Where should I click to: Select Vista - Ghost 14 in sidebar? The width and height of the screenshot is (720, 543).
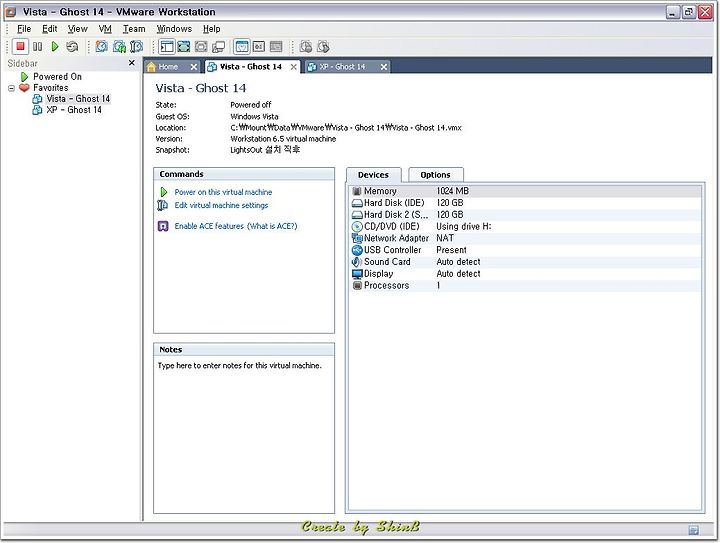point(78,99)
